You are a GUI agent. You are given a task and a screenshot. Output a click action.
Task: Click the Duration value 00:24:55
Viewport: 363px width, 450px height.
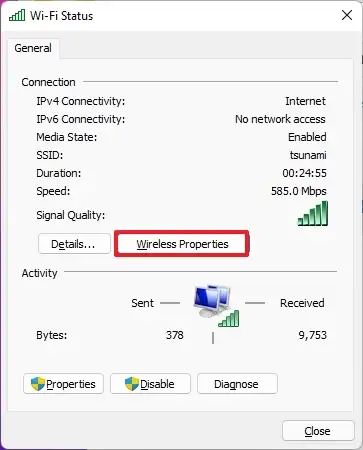click(305, 173)
